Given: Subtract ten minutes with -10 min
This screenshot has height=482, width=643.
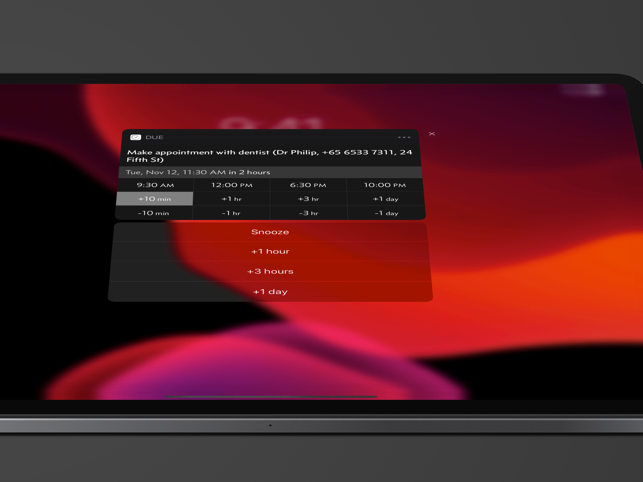Looking at the screenshot, I should 153,213.
